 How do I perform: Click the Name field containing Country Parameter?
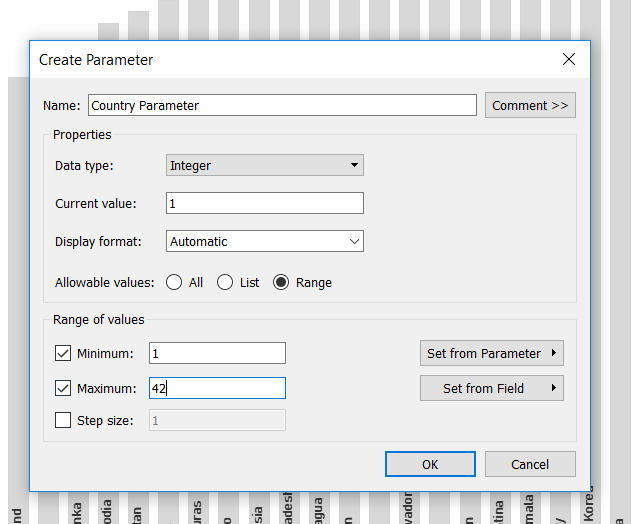282,105
